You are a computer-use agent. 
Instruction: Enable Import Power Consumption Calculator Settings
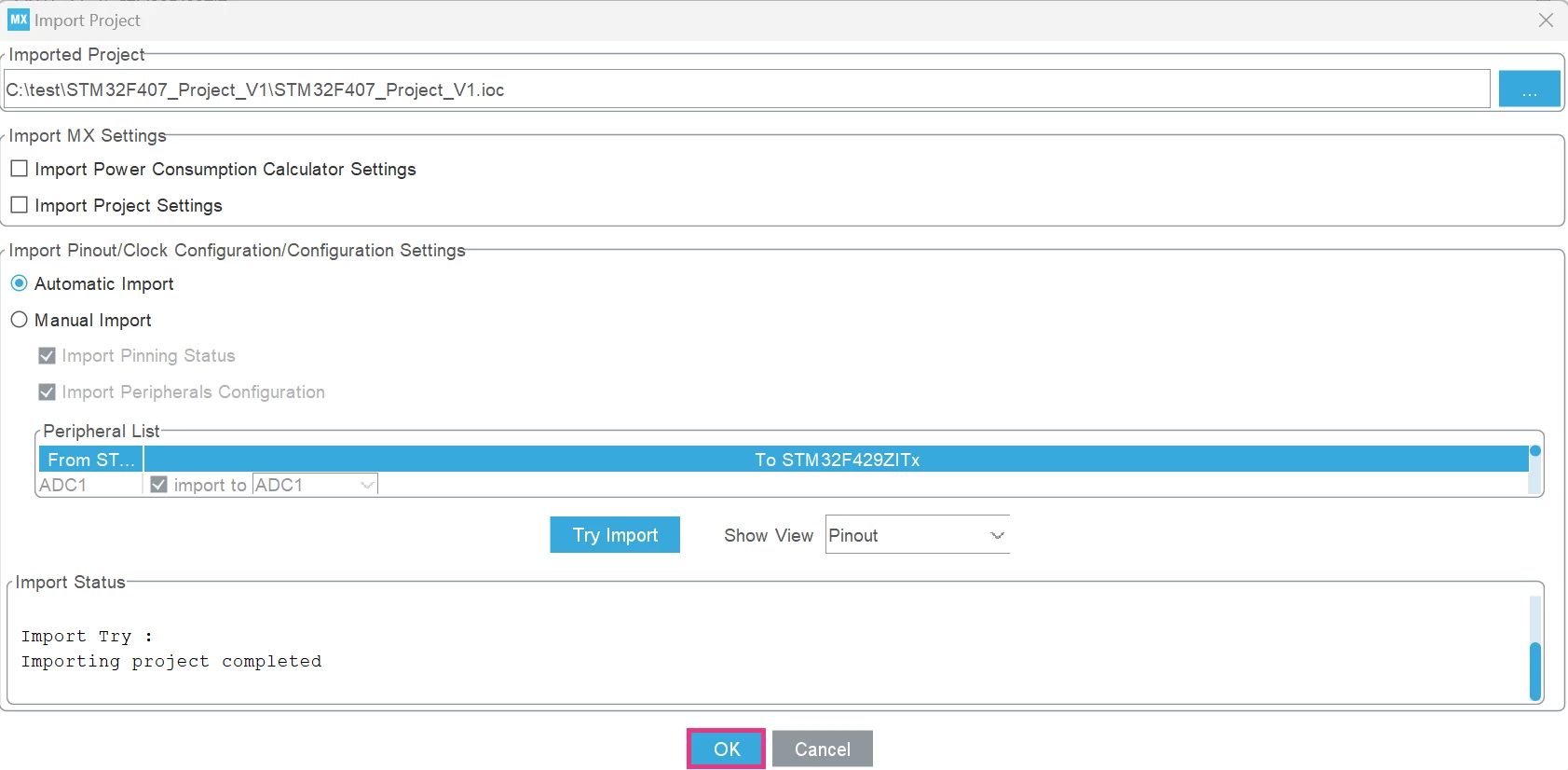click(x=19, y=169)
